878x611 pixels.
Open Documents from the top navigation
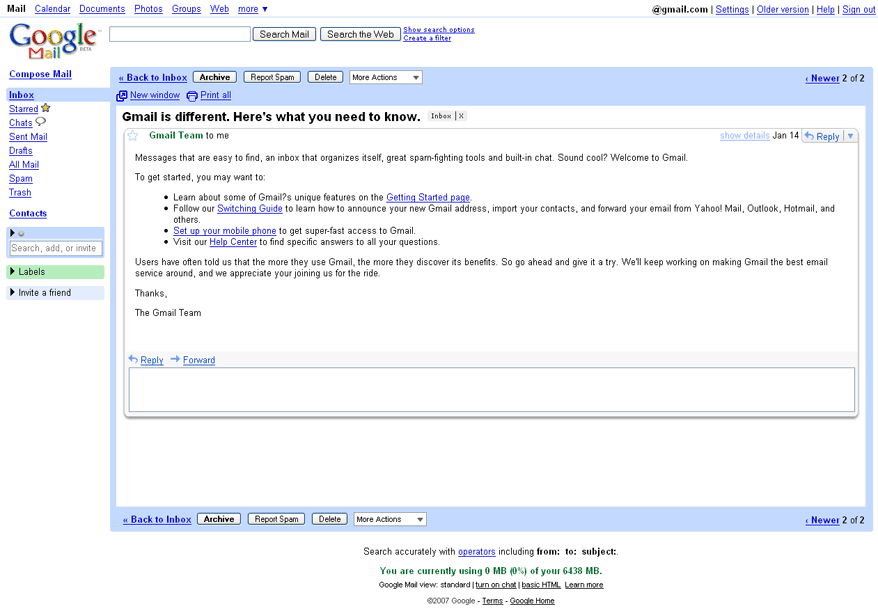(x=102, y=9)
